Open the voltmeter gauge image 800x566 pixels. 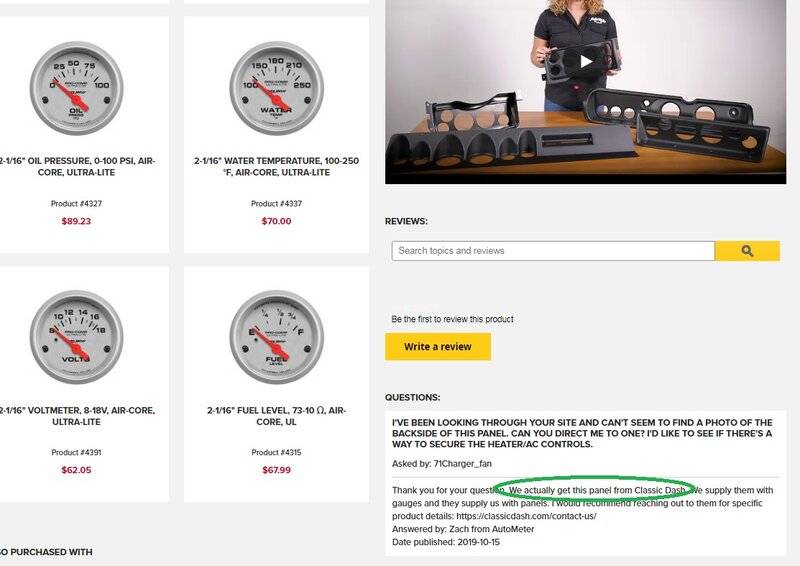pyautogui.click(x=77, y=337)
